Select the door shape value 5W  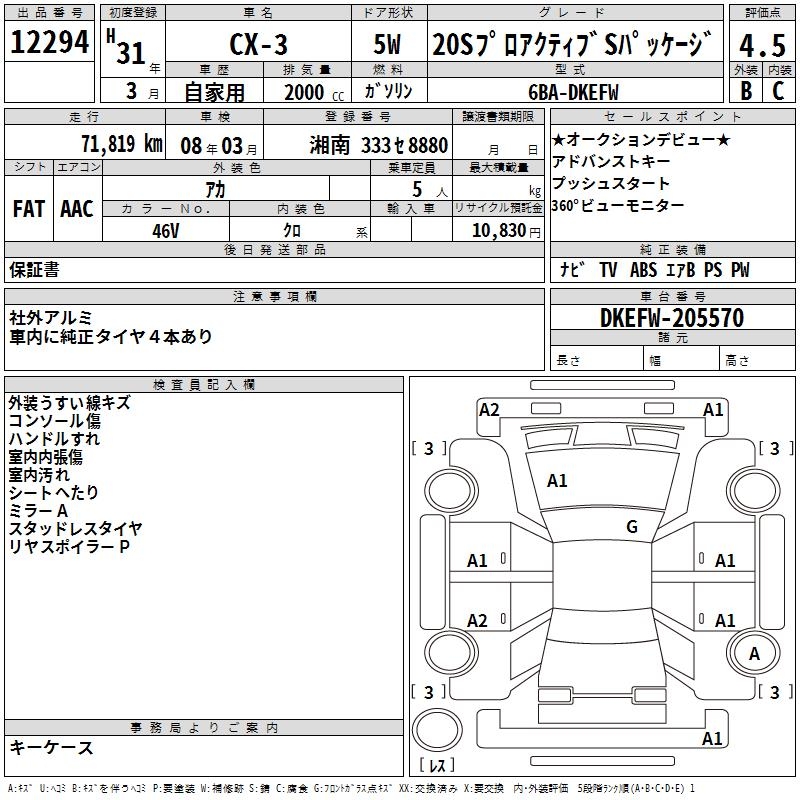tap(388, 44)
